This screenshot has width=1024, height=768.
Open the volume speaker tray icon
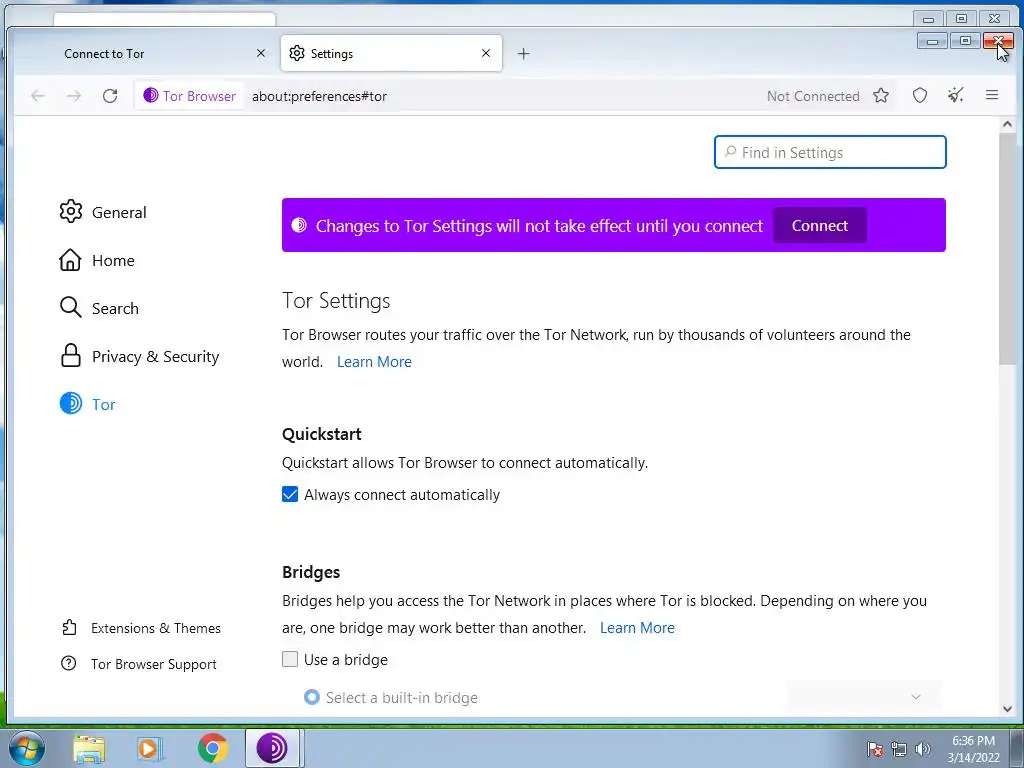click(x=922, y=749)
